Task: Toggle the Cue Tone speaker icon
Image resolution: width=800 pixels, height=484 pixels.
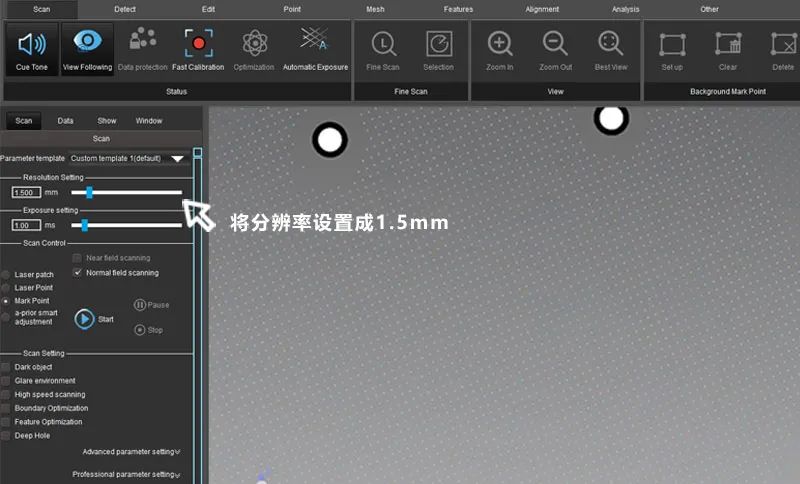Action: click(x=33, y=45)
